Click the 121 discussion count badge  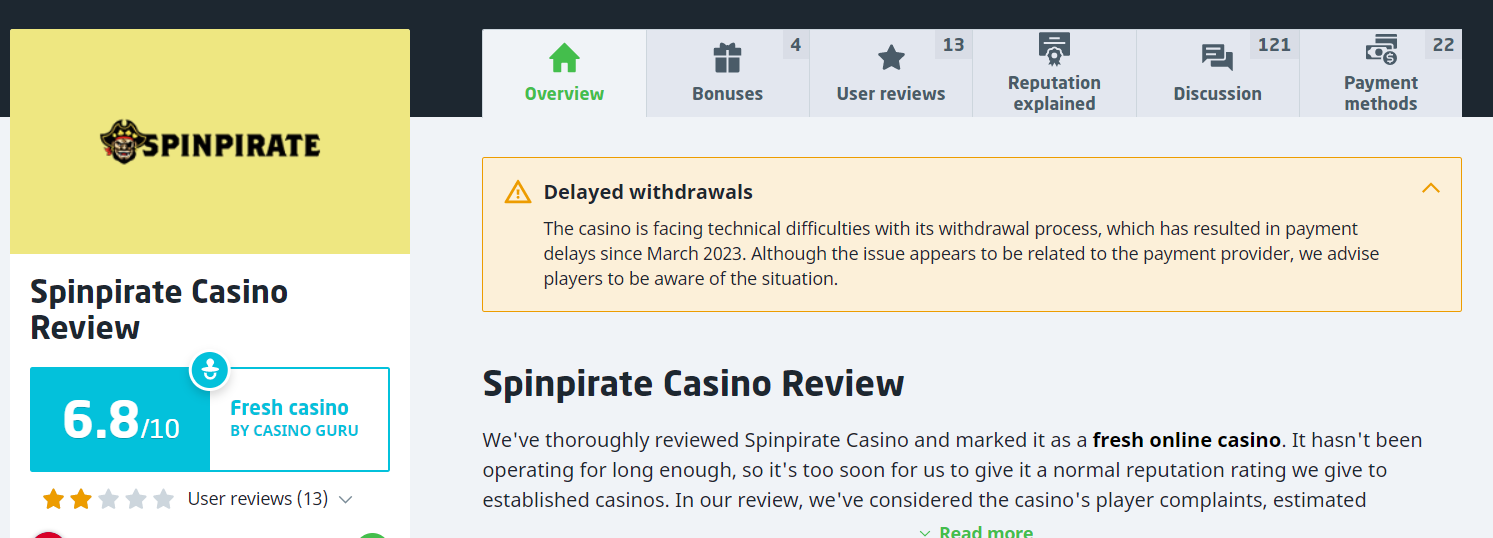tap(1274, 45)
